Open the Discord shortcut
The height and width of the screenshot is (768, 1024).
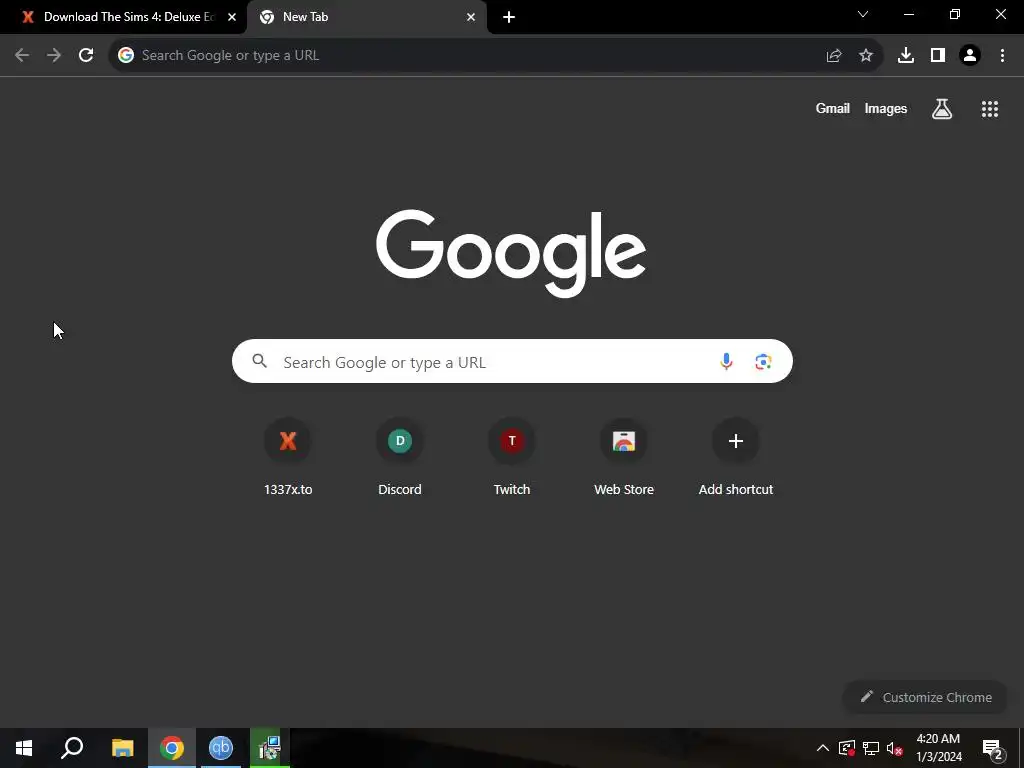pyautogui.click(x=400, y=456)
